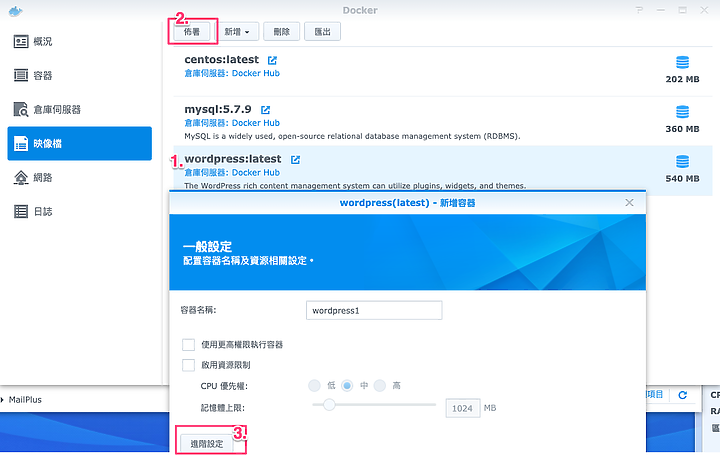Open external link icon for wordpress:latest
This screenshot has height=455, width=720.
[x=295, y=159]
